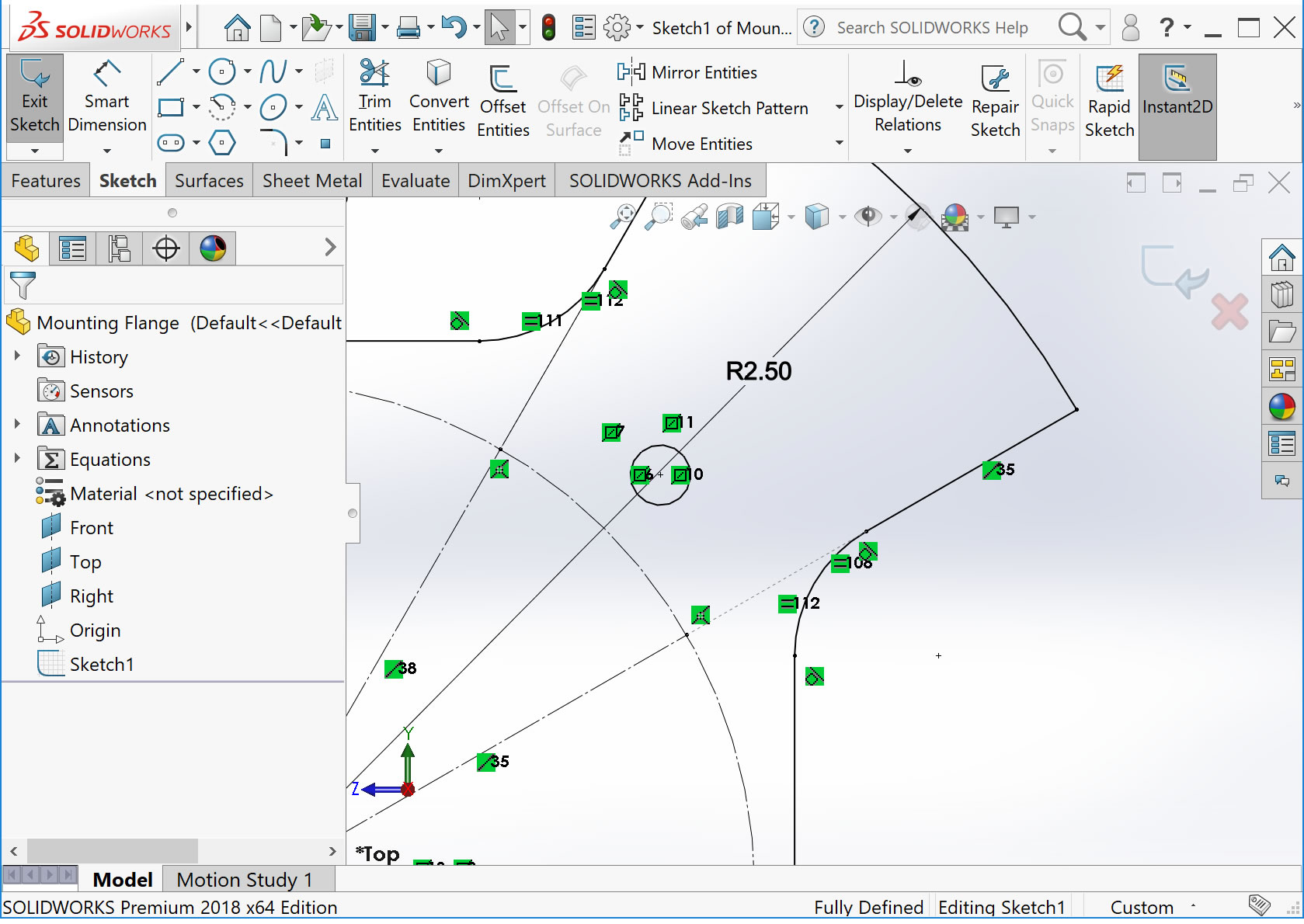Expand the History node
Screen dimensions: 1304x924
(17, 356)
